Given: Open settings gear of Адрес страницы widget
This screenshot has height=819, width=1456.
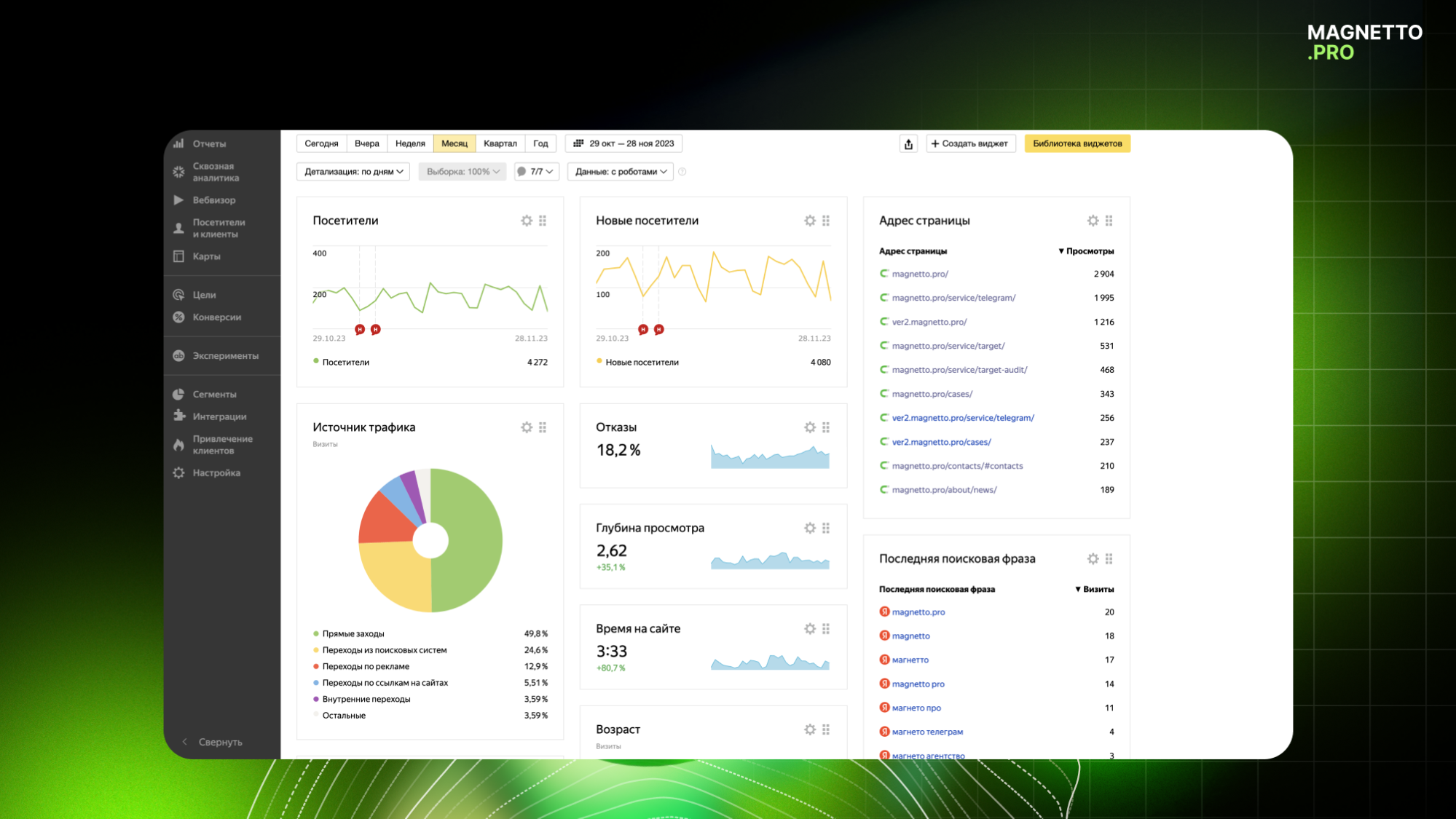Looking at the screenshot, I should 1093,221.
